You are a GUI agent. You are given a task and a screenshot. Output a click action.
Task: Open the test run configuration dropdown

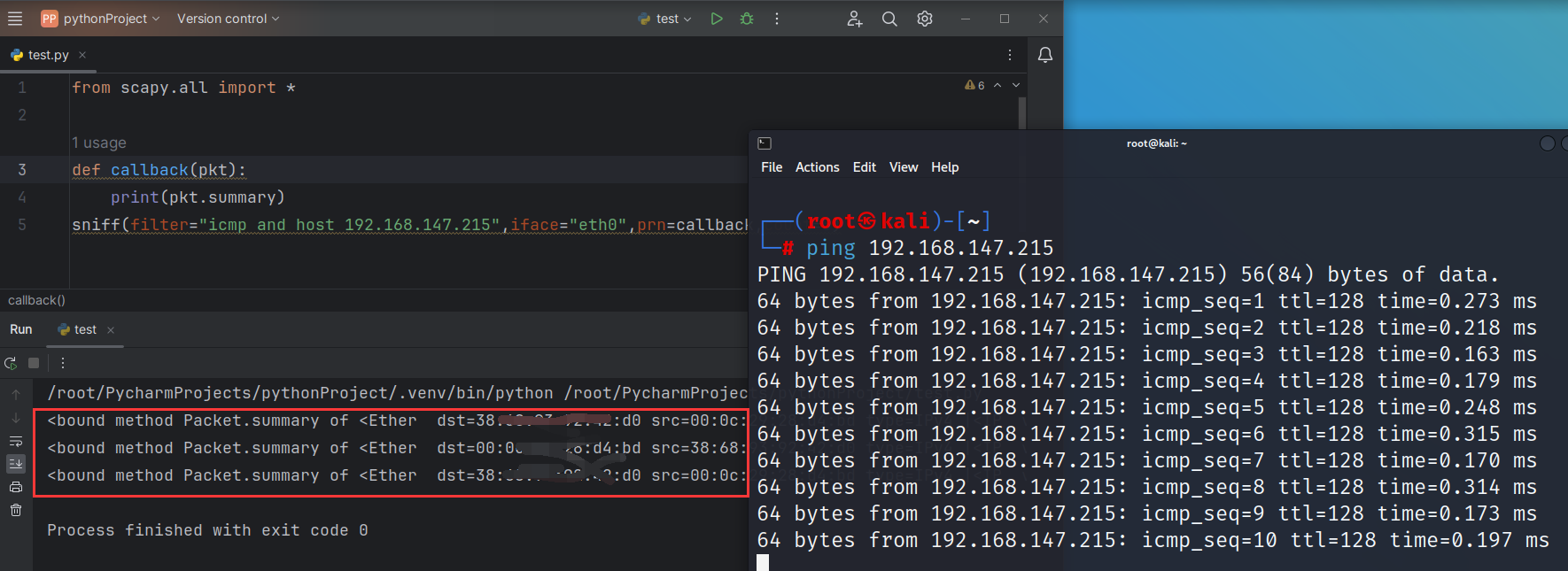click(664, 19)
